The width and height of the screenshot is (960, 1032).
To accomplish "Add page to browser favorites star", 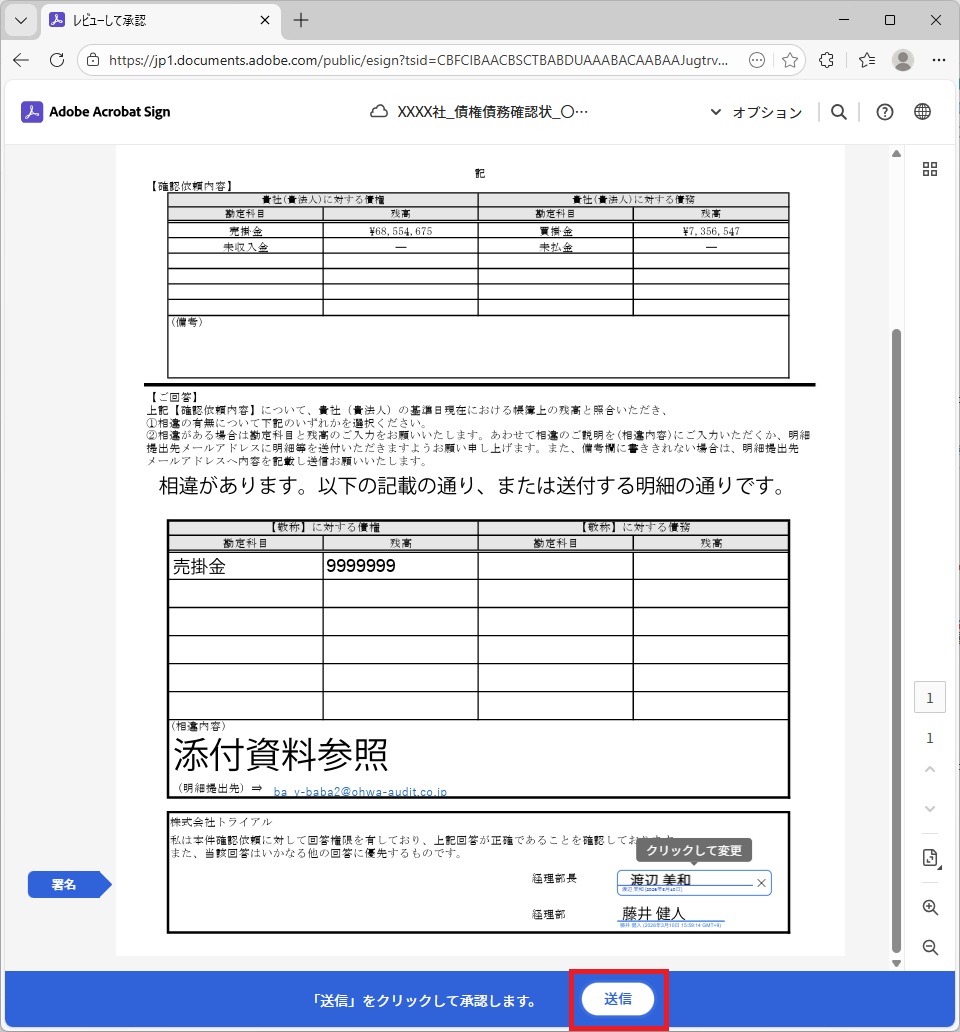I will (790, 60).
